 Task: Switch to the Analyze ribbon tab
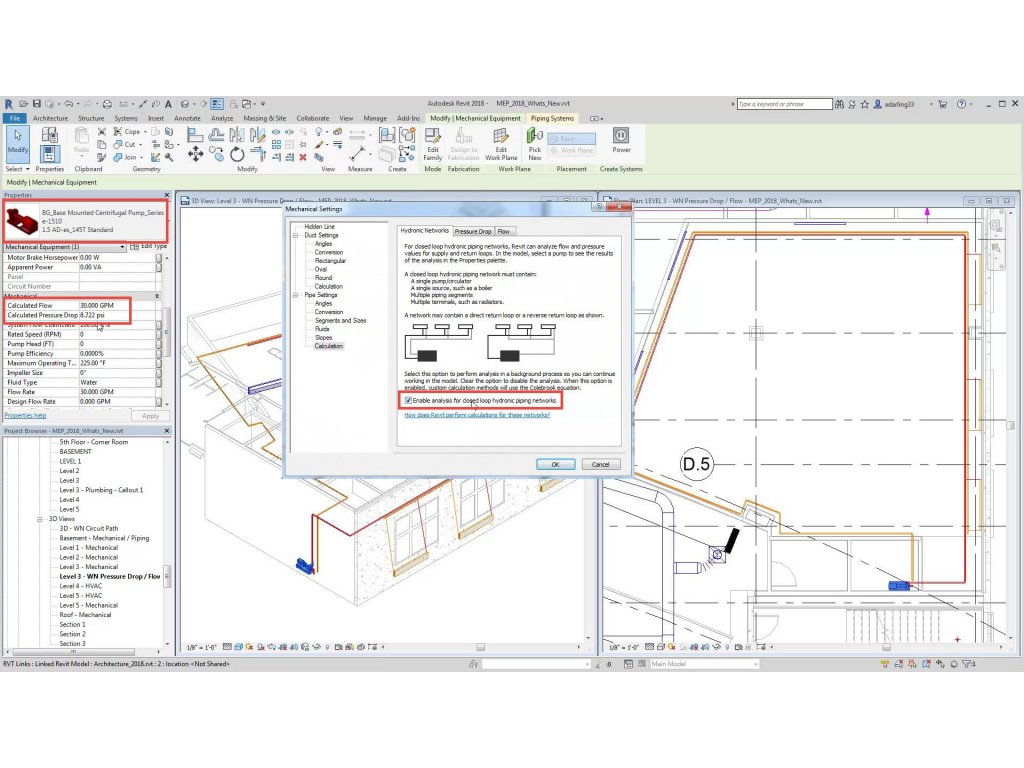pos(222,118)
